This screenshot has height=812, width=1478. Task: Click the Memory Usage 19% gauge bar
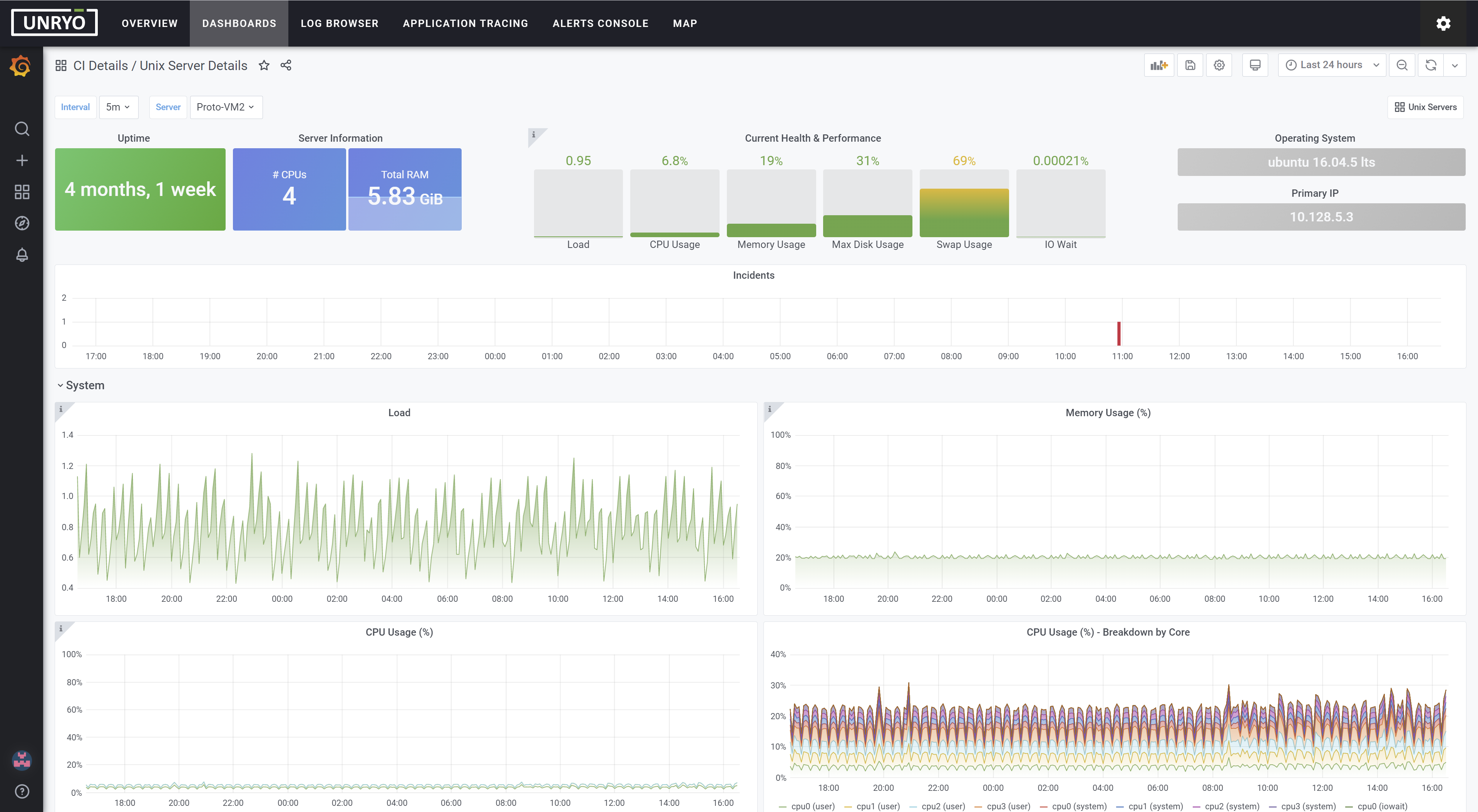[771, 203]
